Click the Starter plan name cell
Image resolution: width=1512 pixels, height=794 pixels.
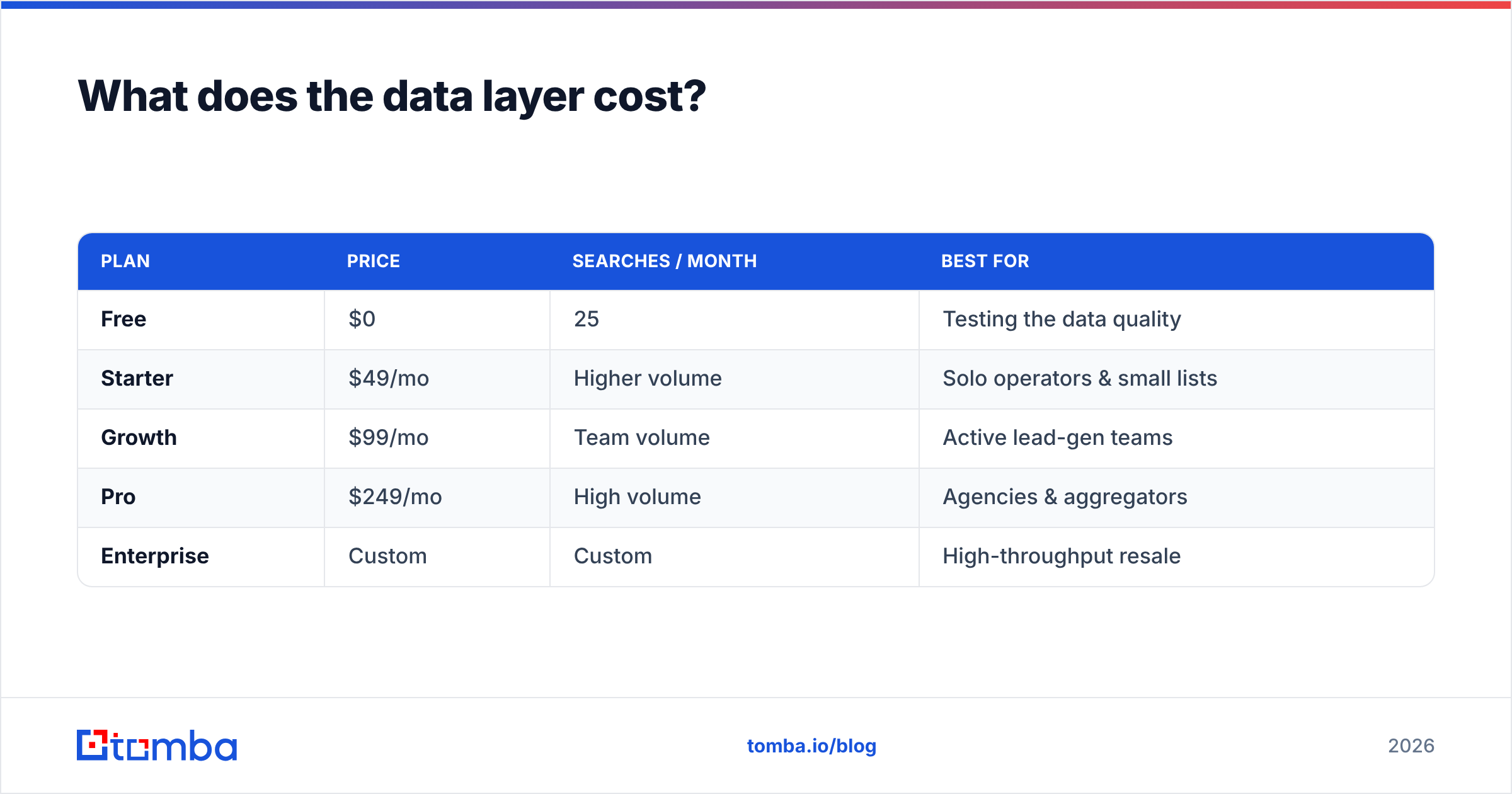click(x=201, y=379)
